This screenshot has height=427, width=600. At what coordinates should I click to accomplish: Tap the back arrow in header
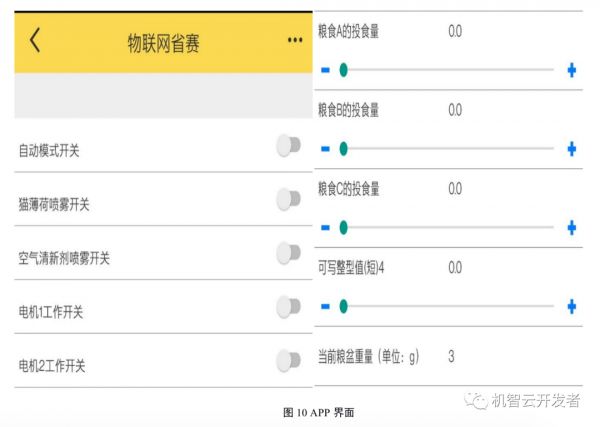point(35,40)
